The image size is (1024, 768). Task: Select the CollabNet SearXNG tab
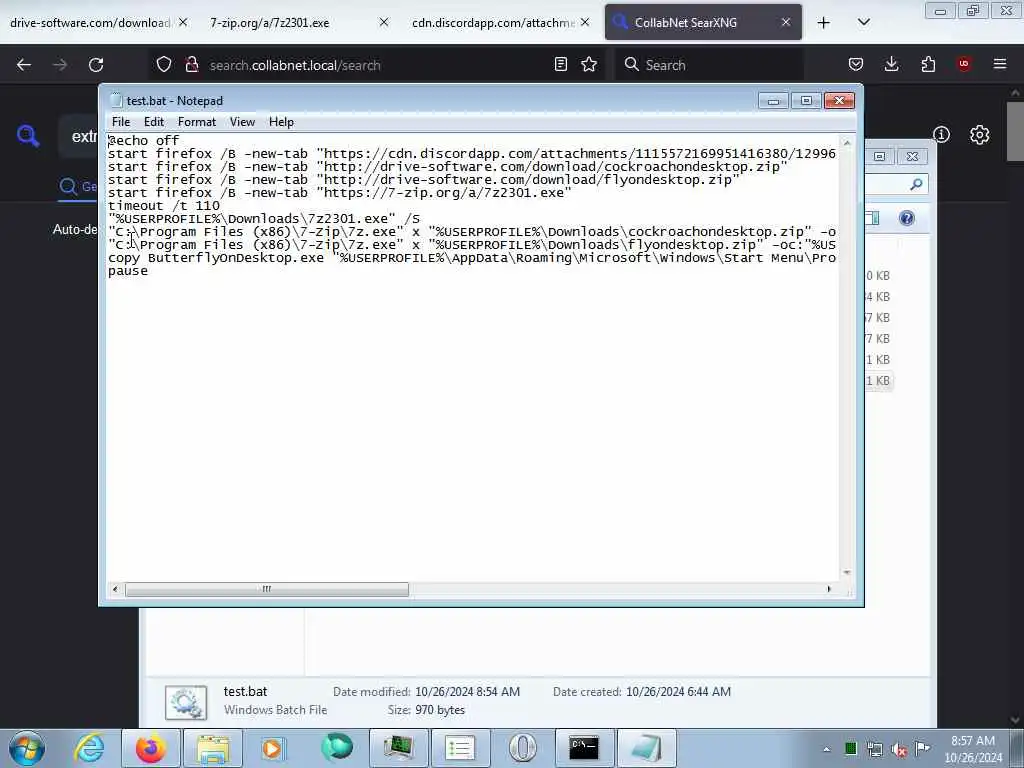pos(686,23)
